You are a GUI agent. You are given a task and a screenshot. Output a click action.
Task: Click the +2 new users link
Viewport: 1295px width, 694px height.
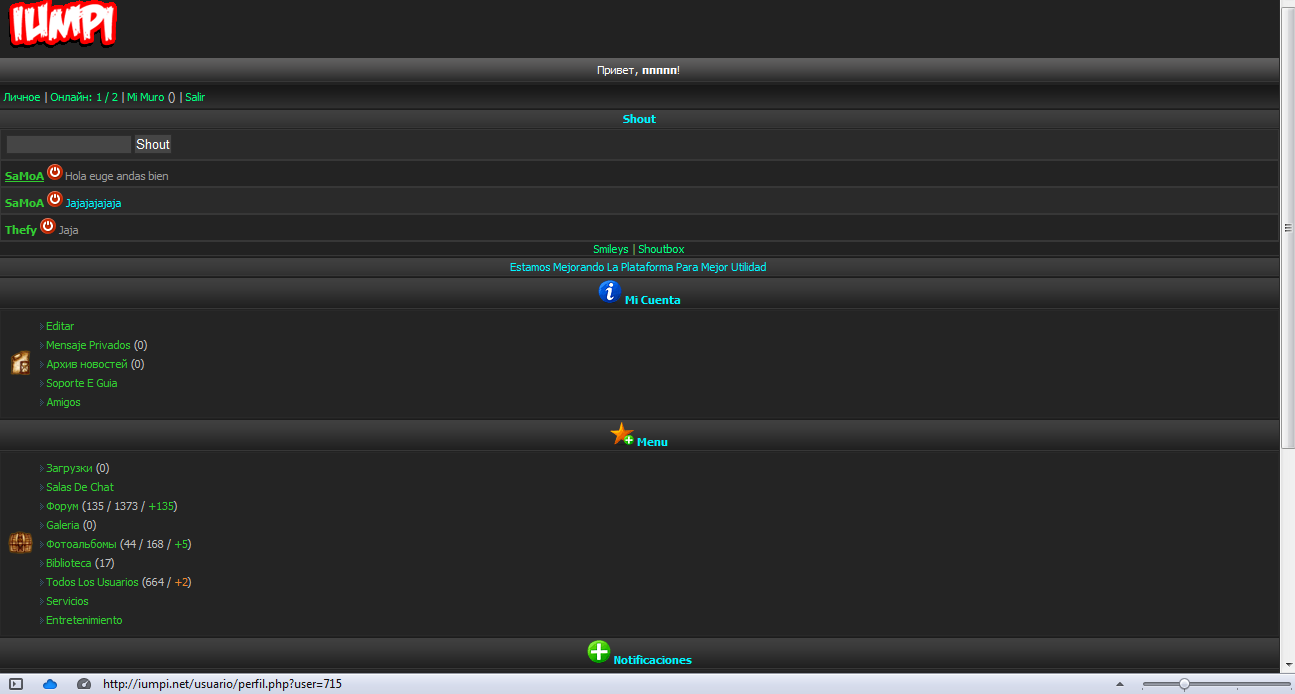coord(181,582)
